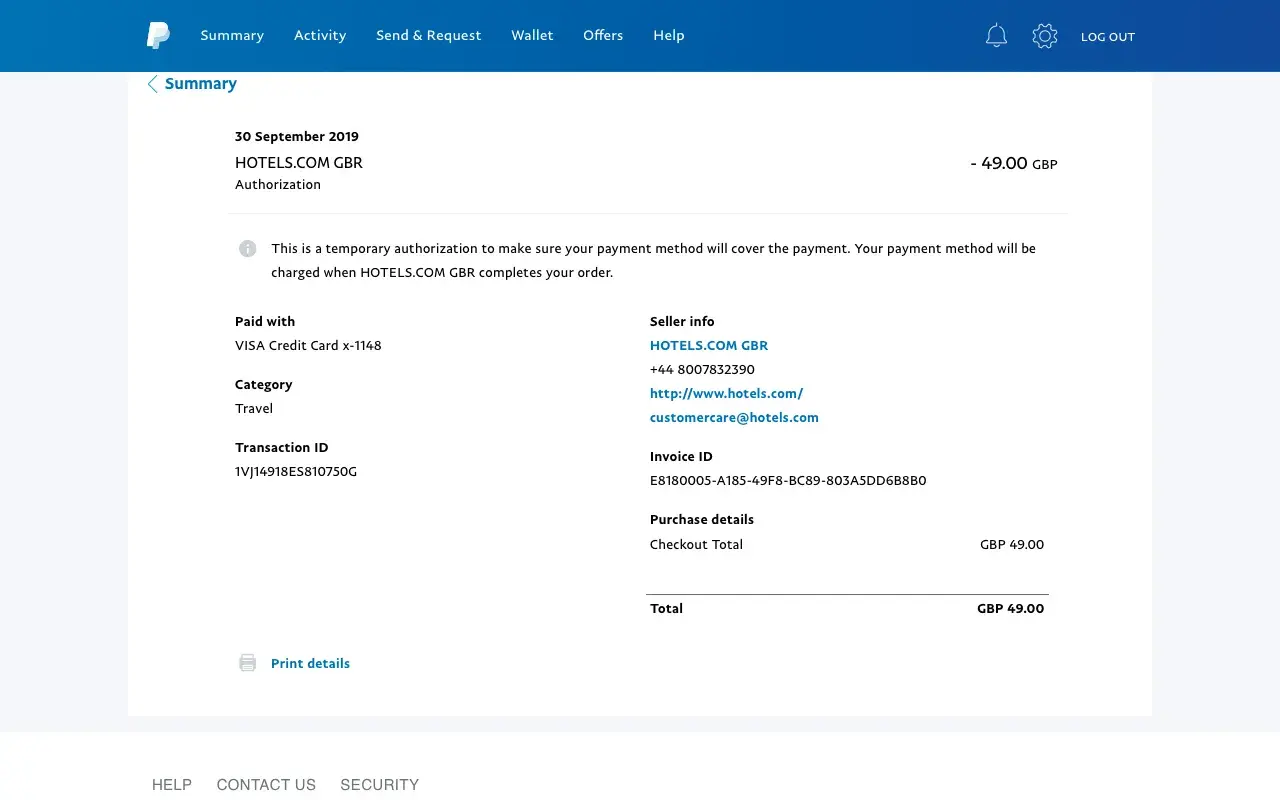This screenshot has width=1280, height=800.
Task: Click the printer icon
Action: pyautogui.click(x=247, y=663)
